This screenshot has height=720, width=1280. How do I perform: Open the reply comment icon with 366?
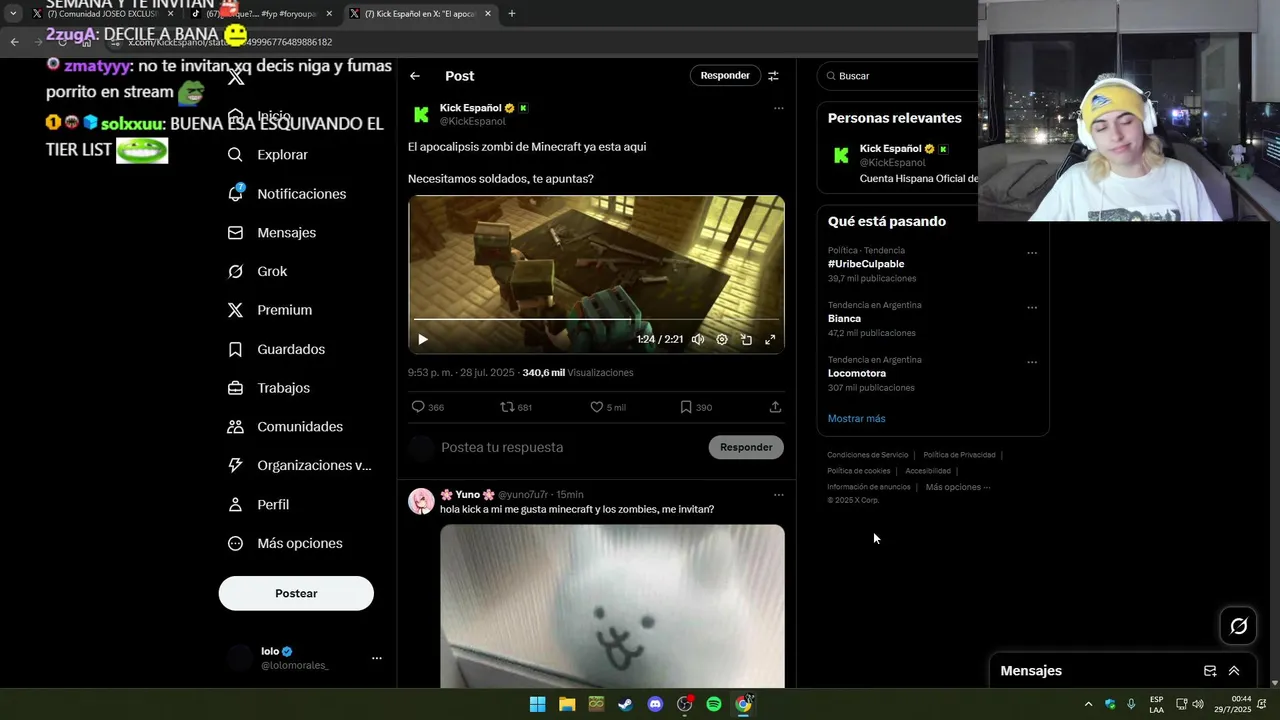(x=428, y=407)
